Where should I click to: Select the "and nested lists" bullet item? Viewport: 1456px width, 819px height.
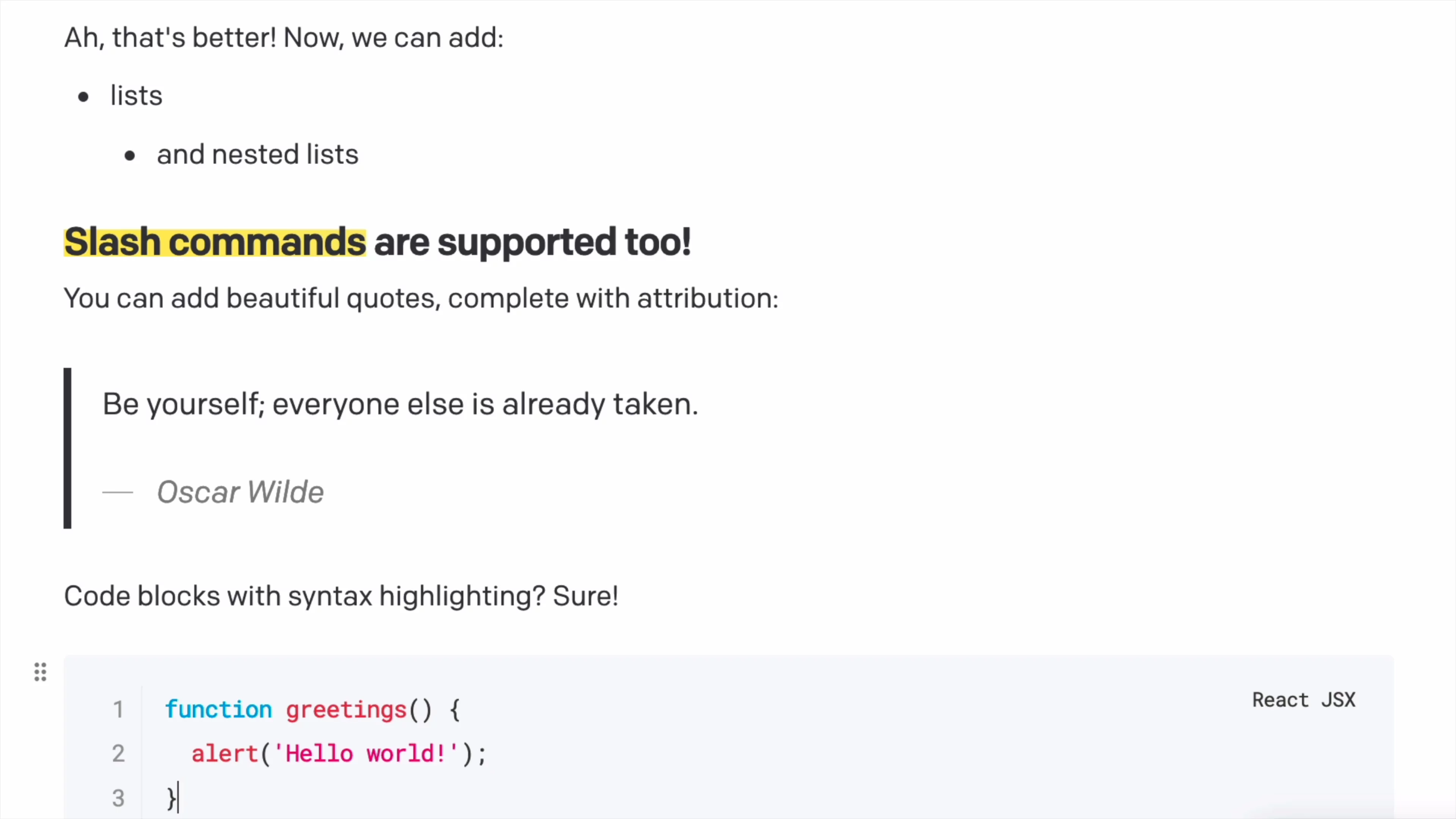coord(257,154)
